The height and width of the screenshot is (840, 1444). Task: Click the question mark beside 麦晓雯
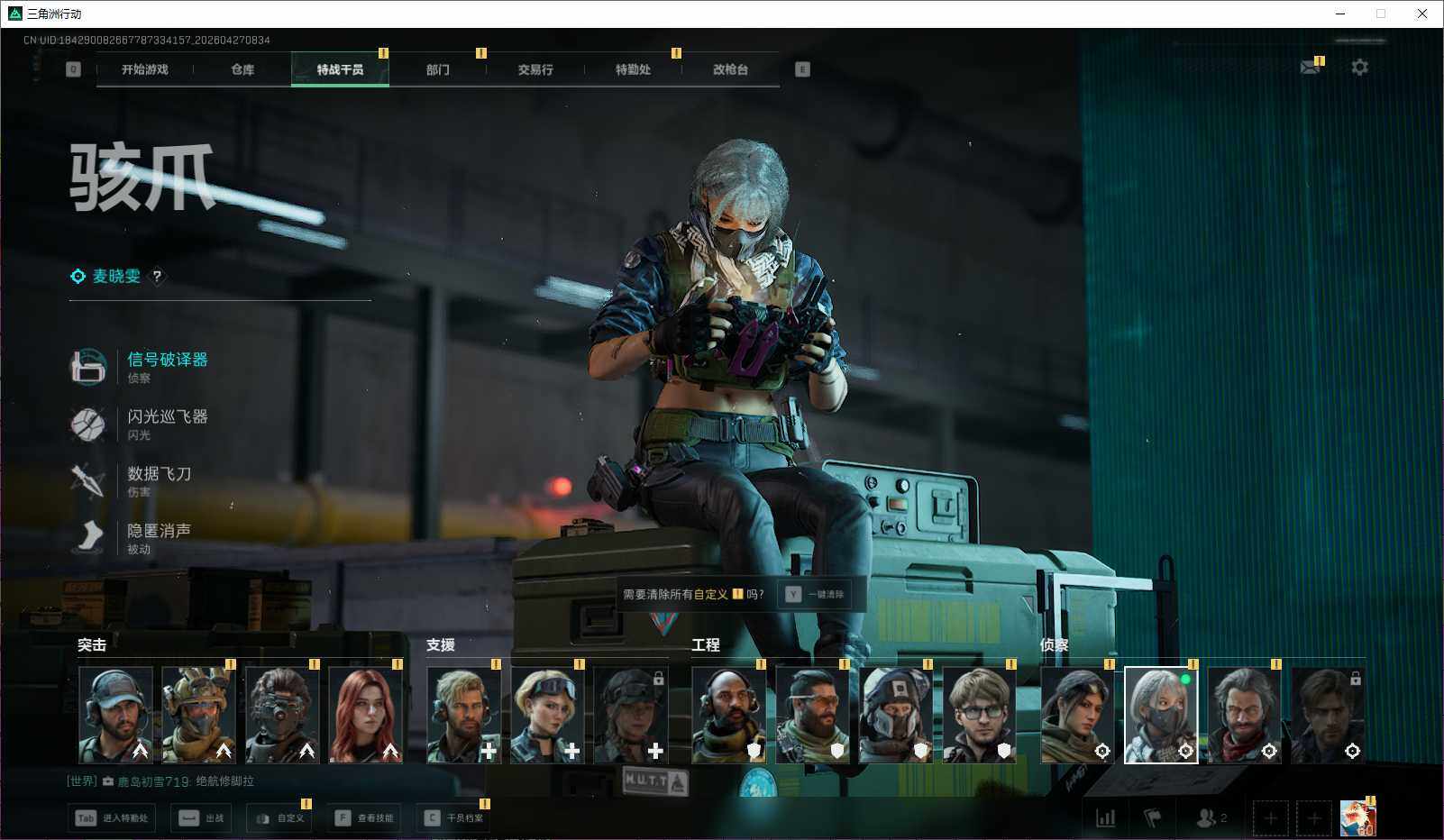click(157, 277)
